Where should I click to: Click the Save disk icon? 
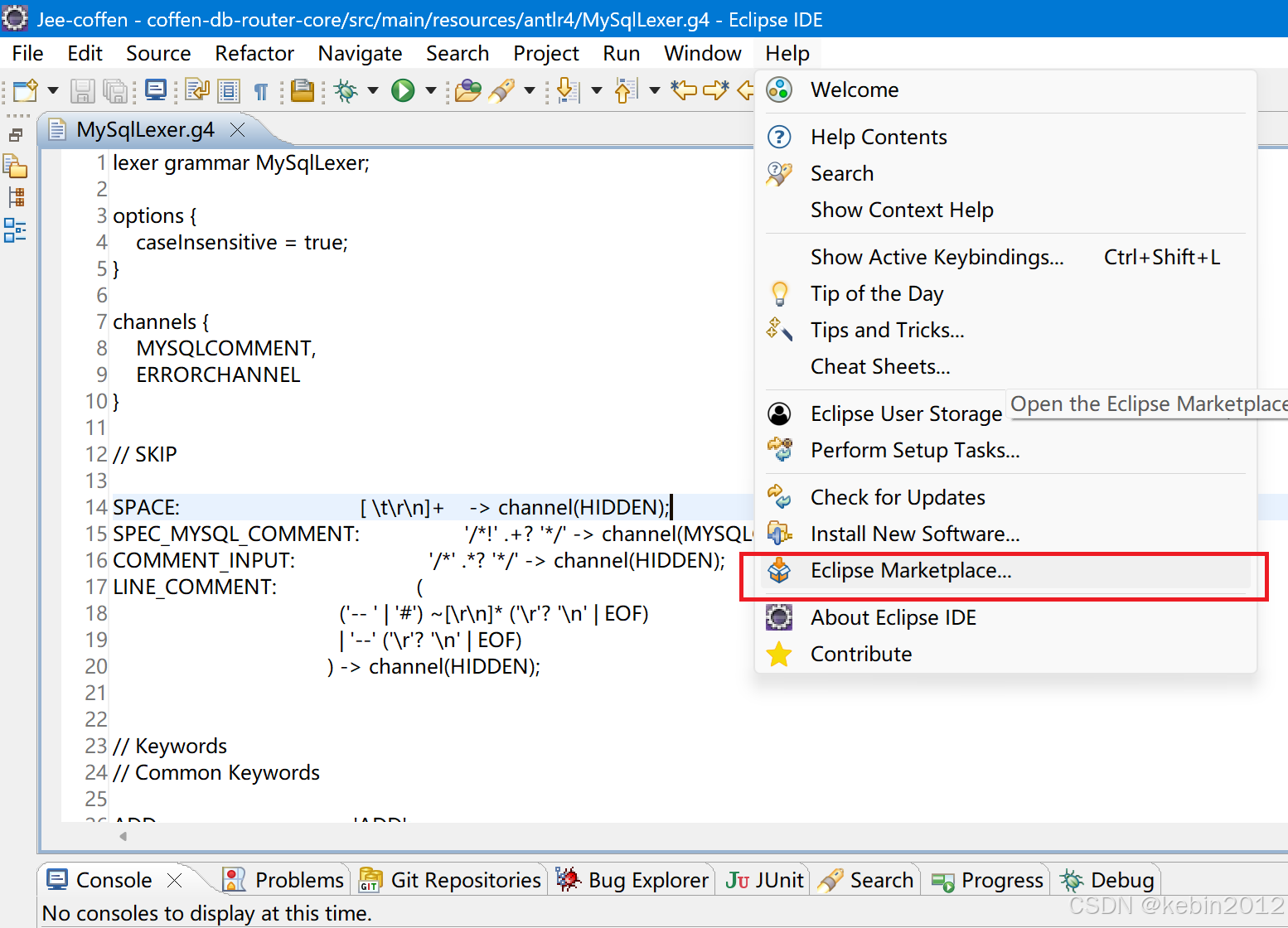pyautogui.click(x=82, y=90)
